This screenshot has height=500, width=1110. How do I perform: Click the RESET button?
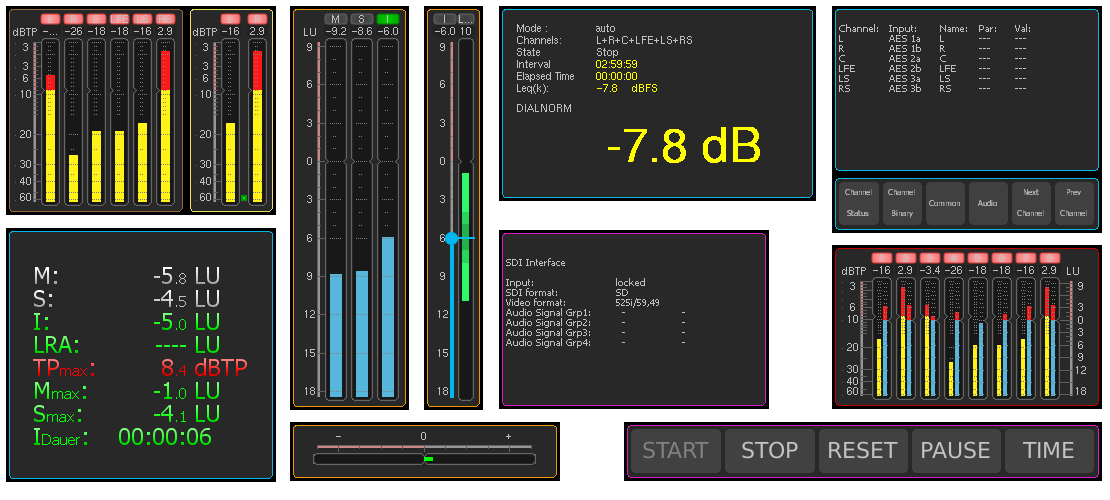863,450
